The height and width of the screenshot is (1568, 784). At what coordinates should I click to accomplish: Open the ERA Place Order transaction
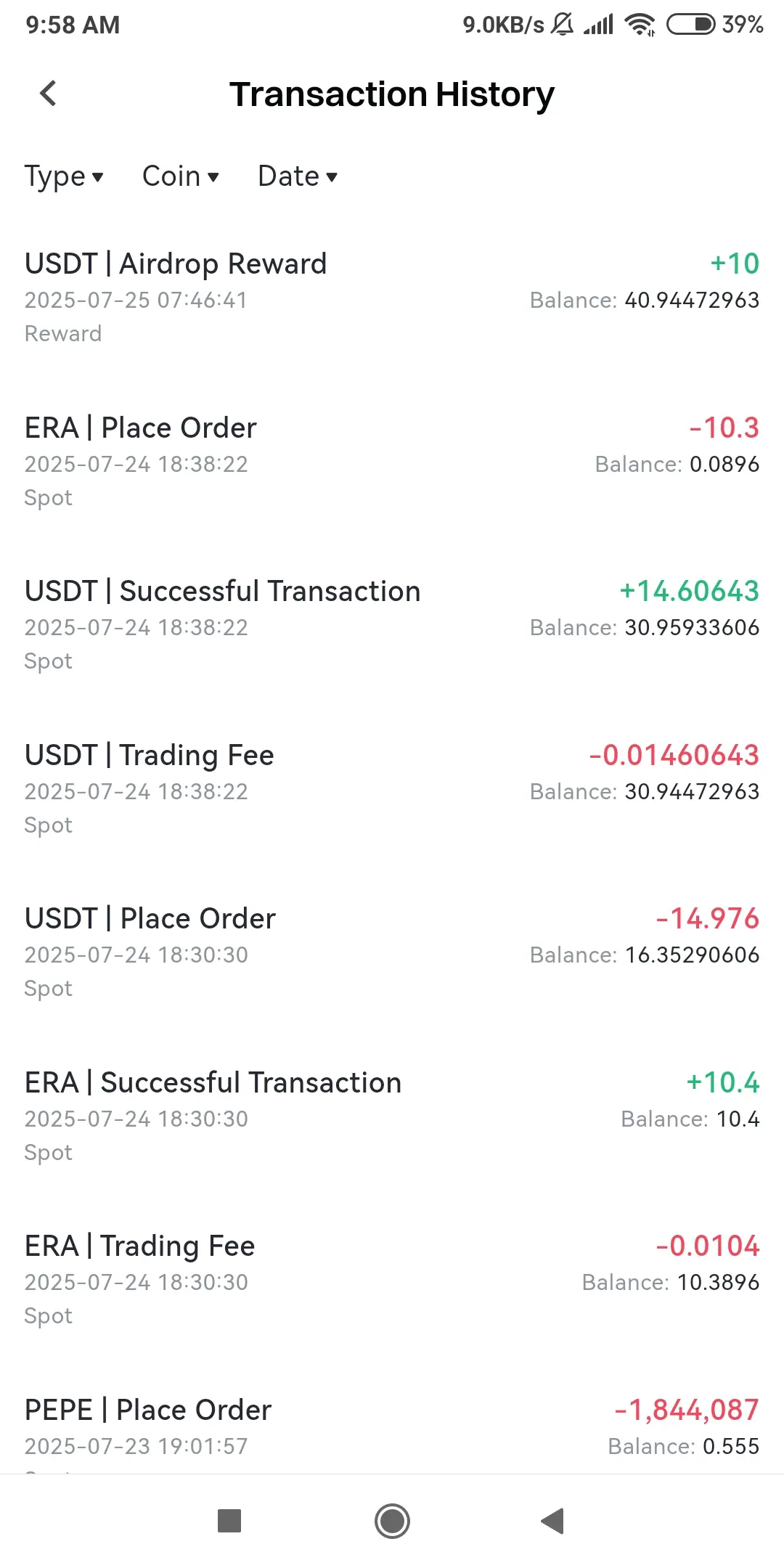(392, 462)
